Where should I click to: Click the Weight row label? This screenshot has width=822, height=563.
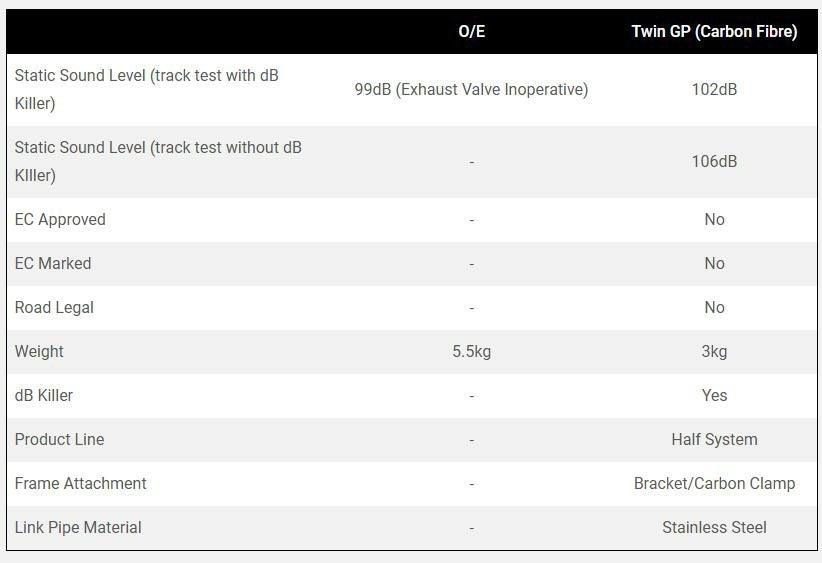coord(39,352)
